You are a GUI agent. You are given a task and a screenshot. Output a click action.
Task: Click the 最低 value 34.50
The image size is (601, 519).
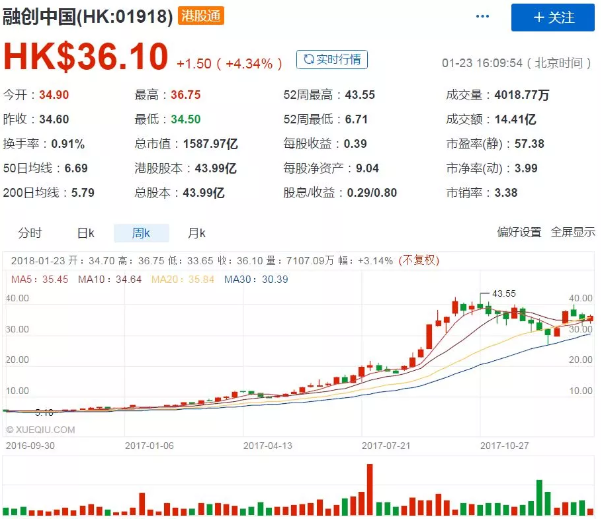click(186, 119)
